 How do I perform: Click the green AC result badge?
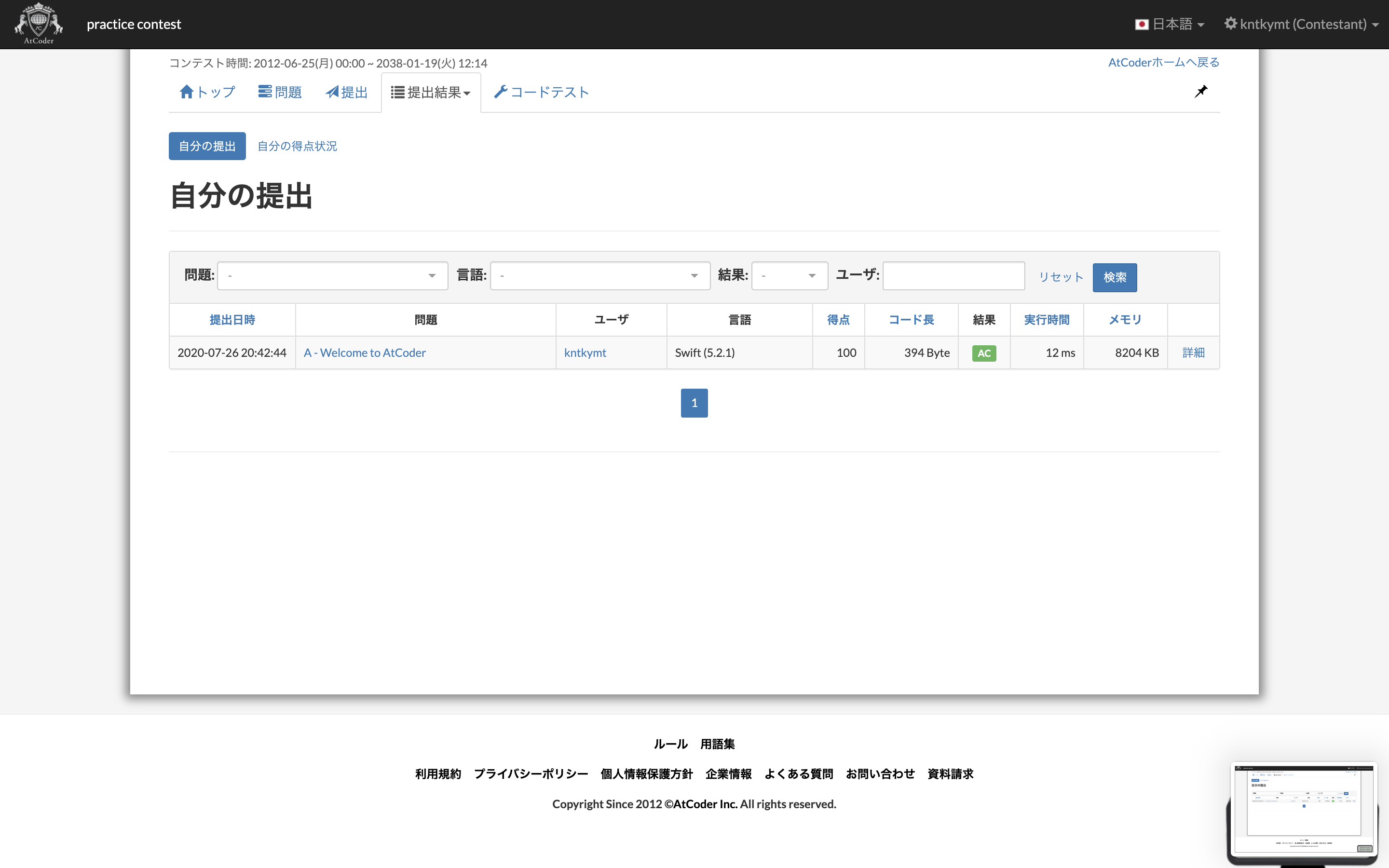[x=984, y=353]
